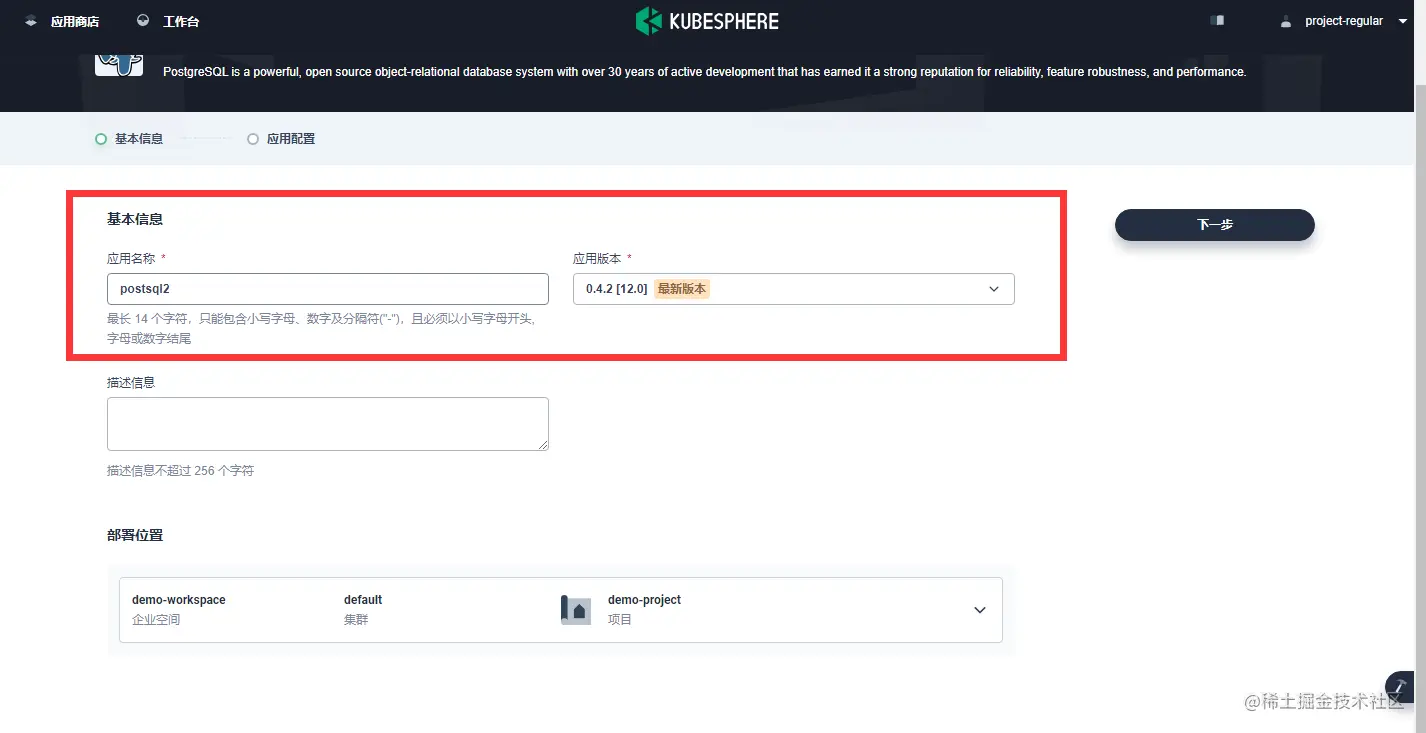Screen dimensions: 1426x733
Task: Click the hammer toolbox icon at bottom right
Action: pos(1400,687)
